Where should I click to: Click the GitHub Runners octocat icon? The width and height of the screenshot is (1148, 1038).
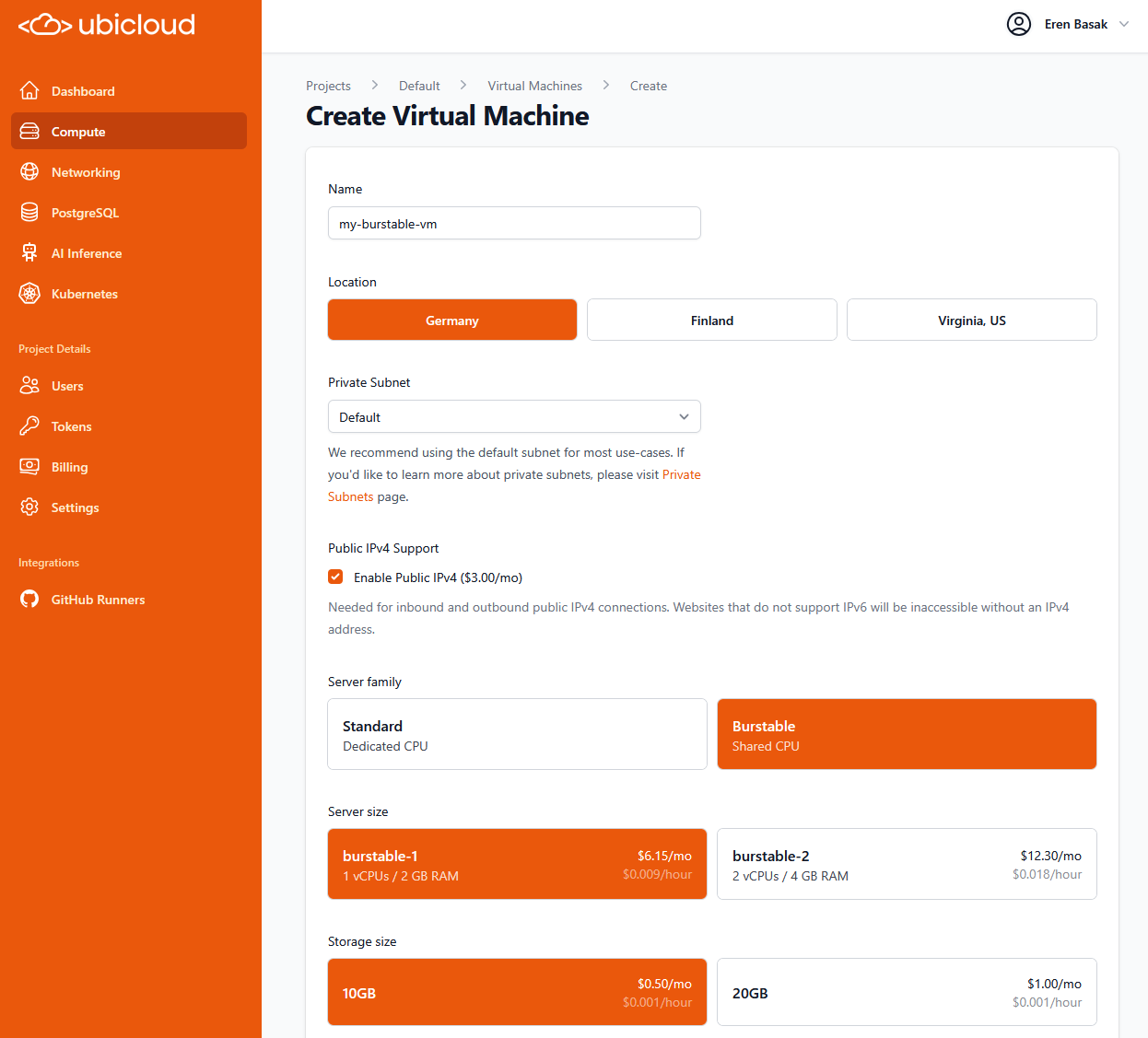[29, 599]
